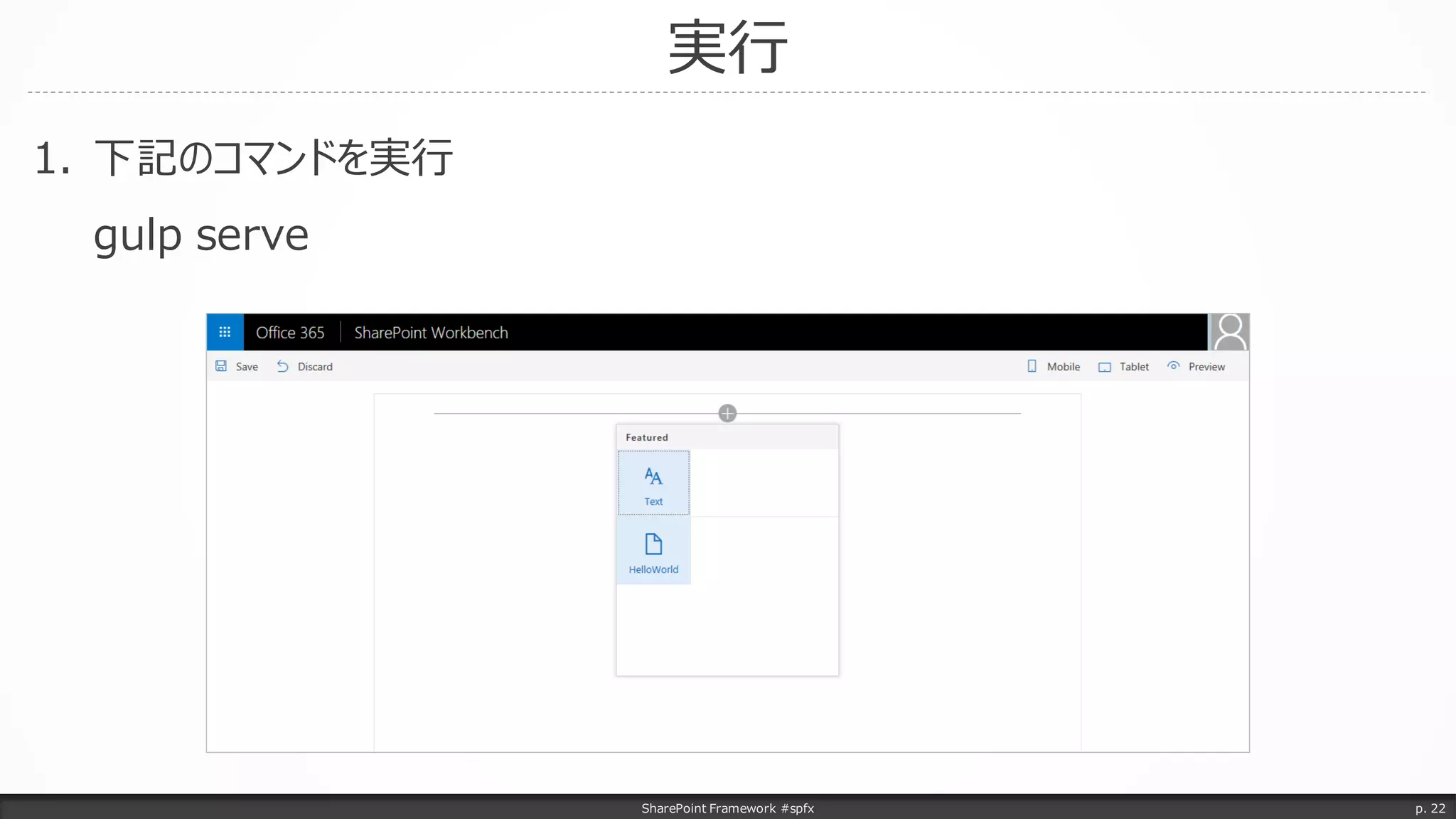Click the gulp serve command text
Viewport: 1456px width, 819px height.
tap(201, 236)
